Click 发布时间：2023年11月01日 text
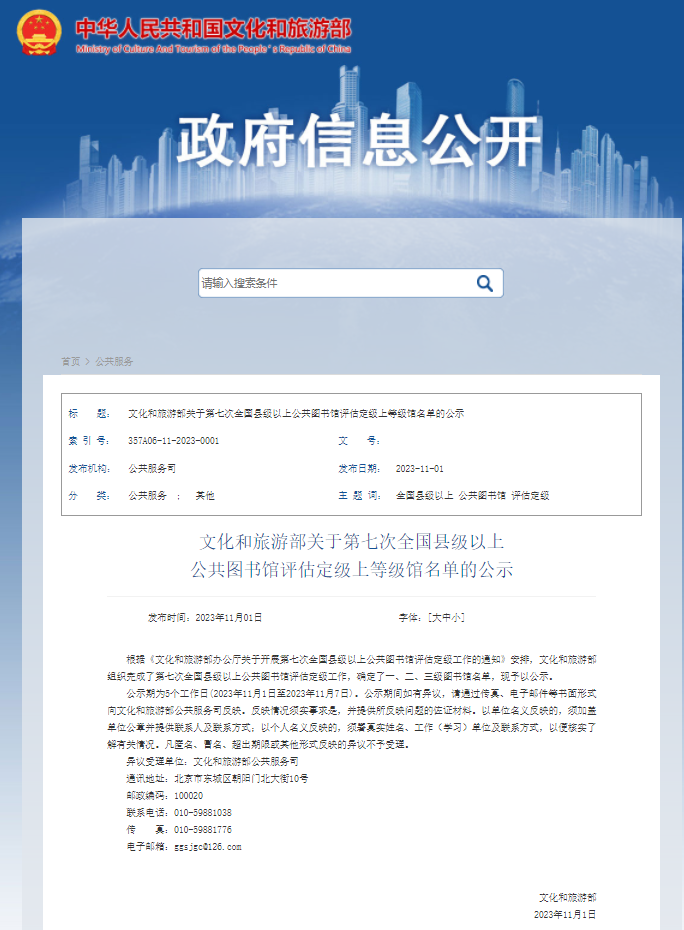The width and height of the screenshot is (684, 930). pos(205,617)
